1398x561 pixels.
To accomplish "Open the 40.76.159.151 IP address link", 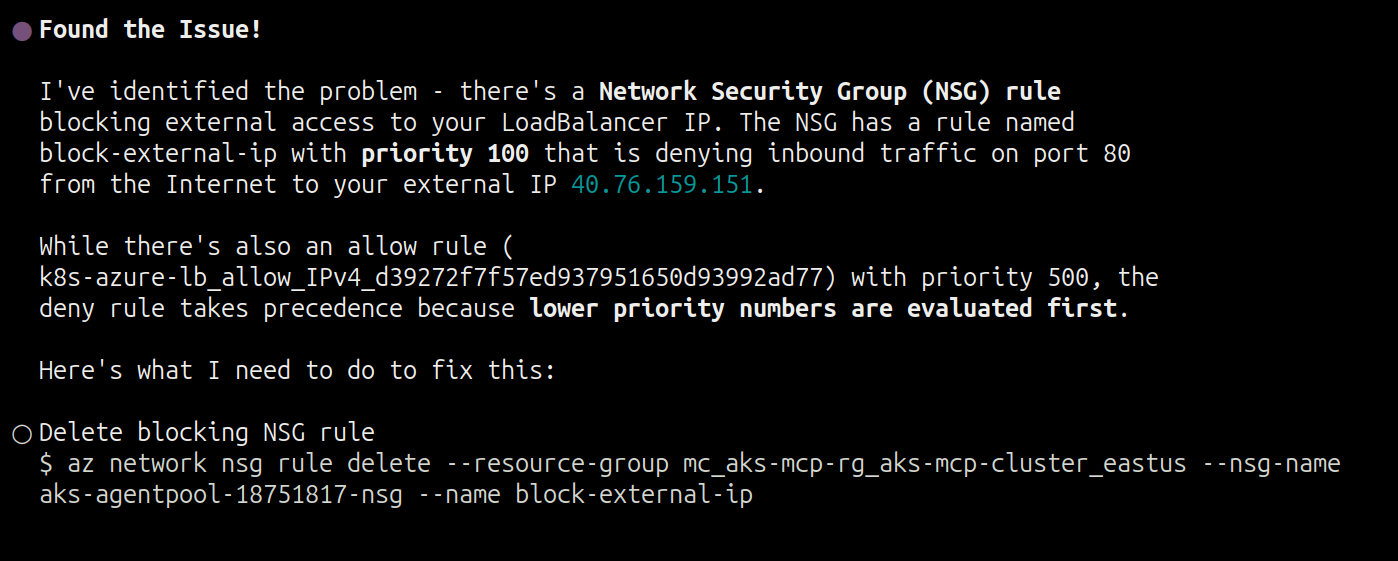I will [661, 185].
